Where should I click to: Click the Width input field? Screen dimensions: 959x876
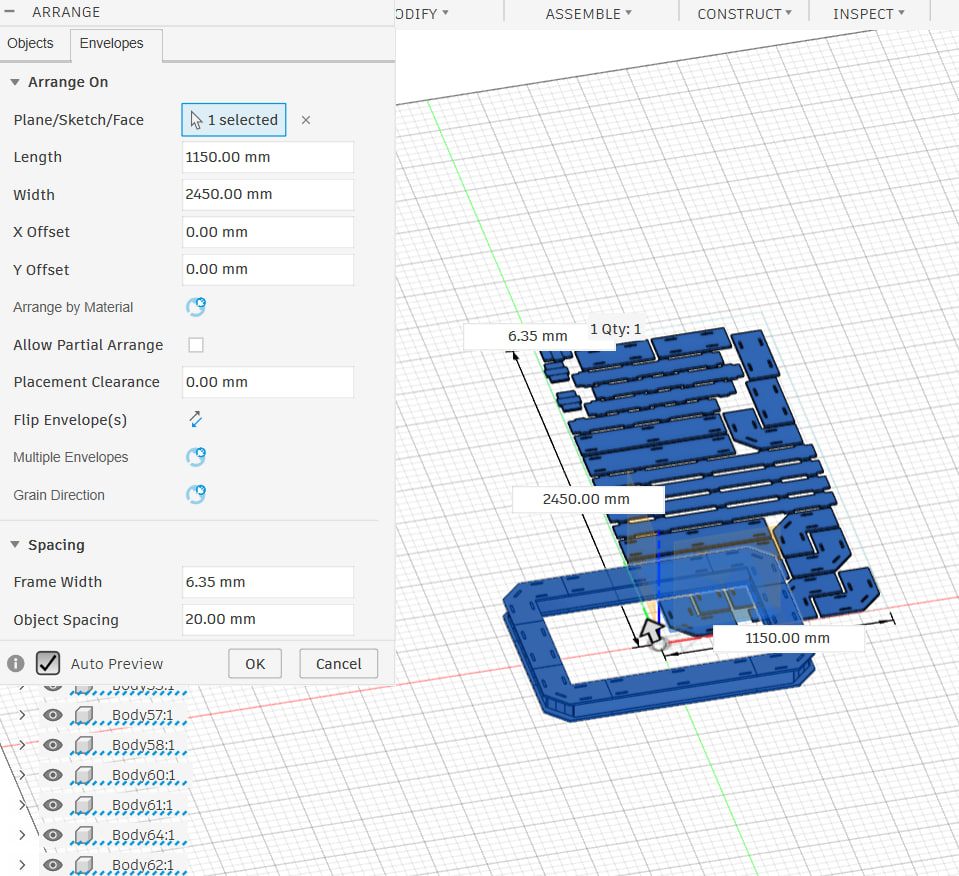tap(268, 195)
